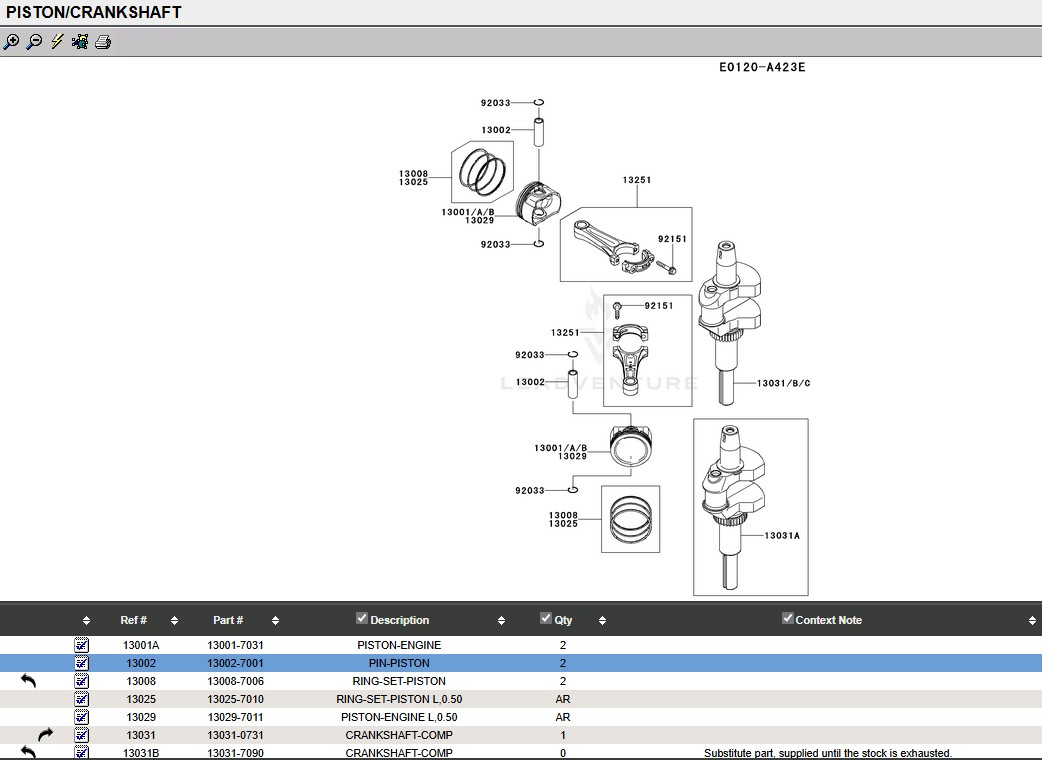Disable the Context Note column checkbox
Screen dimensions: 1042x760
pyautogui.click(x=787, y=619)
